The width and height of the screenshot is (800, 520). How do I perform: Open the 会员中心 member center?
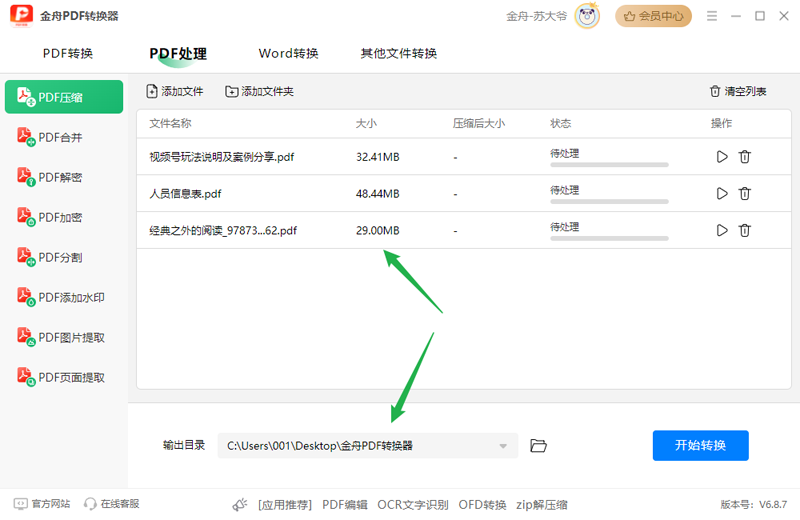(x=653, y=16)
